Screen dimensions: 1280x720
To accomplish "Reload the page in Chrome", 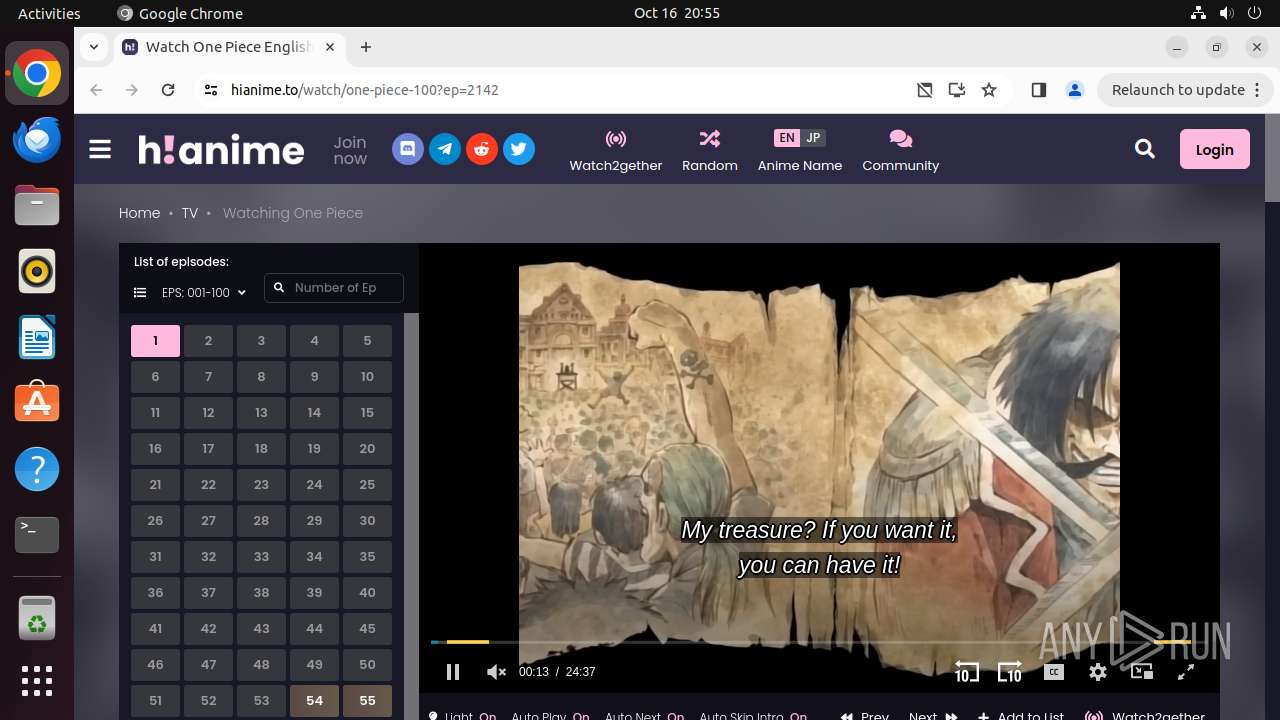I will tap(168, 90).
